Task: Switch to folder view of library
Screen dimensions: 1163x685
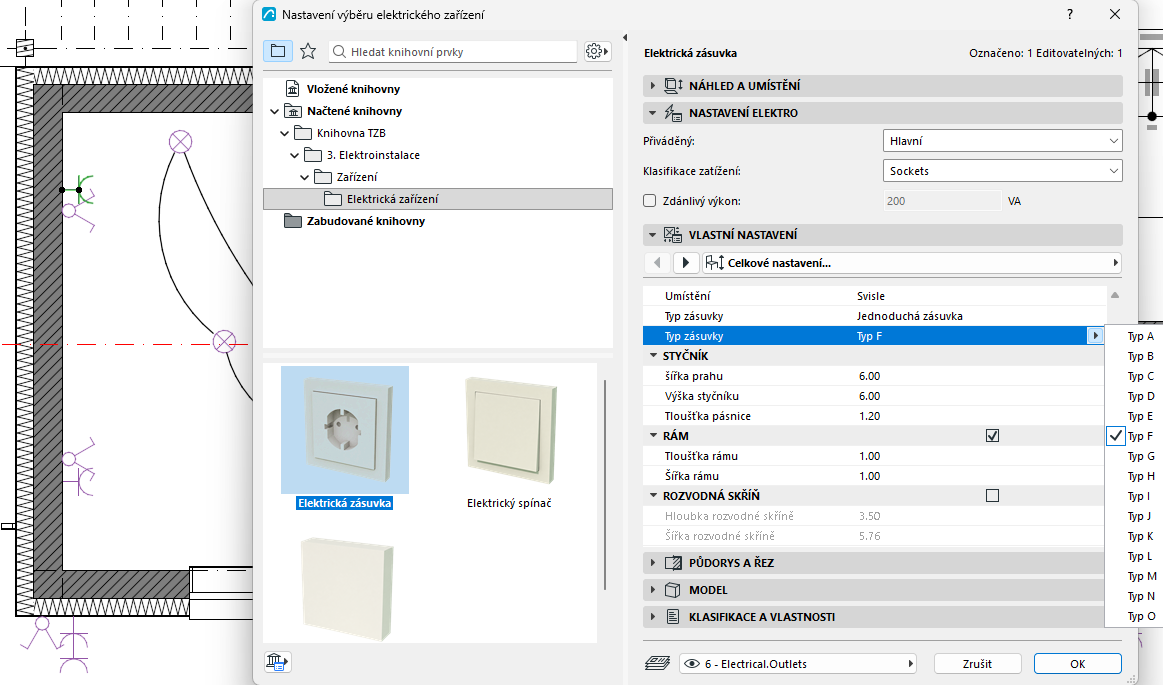Action: [277, 51]
